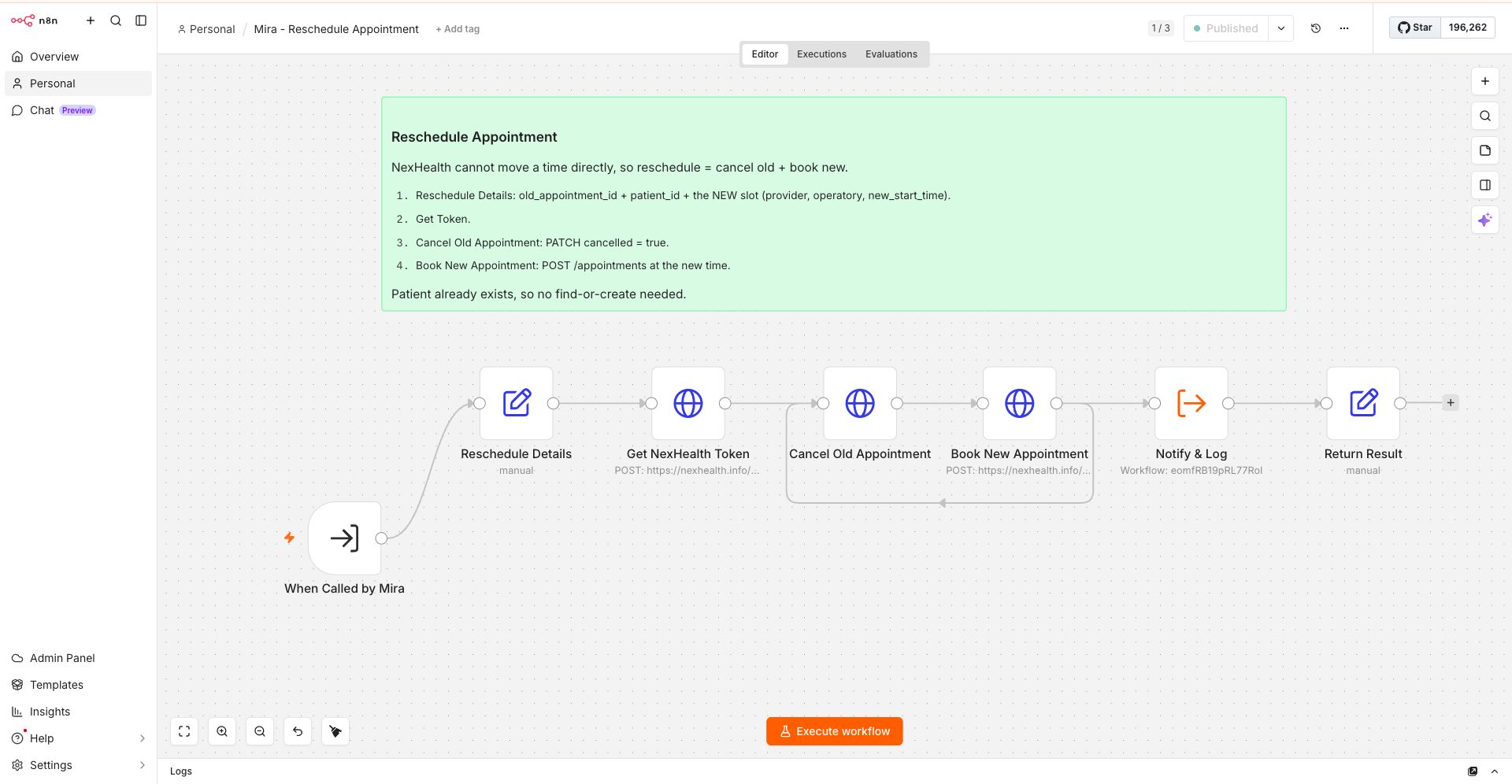Click the orange trigger lightning bolt icon
This screenshot has height=784, width=1512.
coord(290,538)
